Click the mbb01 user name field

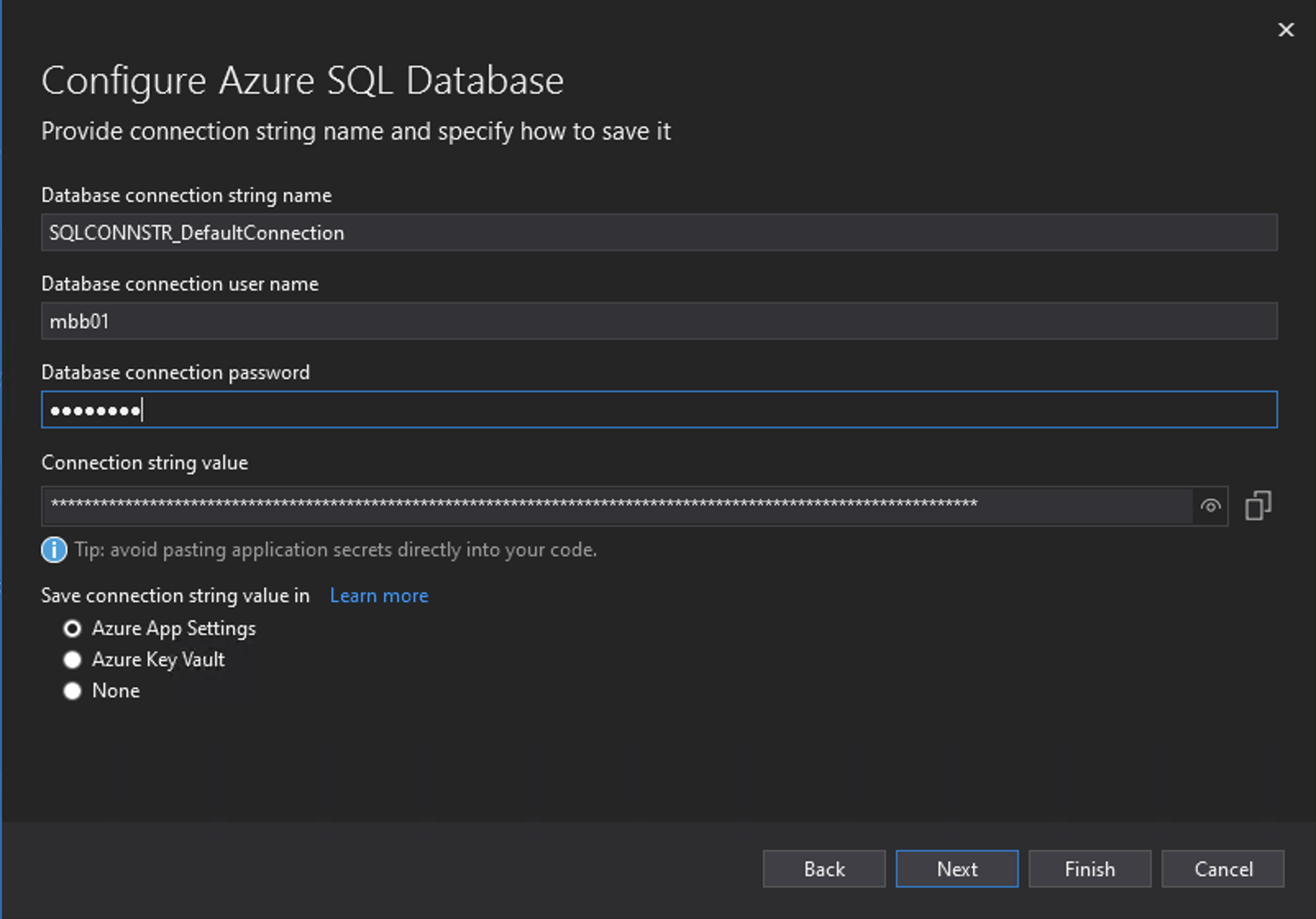tap(574, 321)
